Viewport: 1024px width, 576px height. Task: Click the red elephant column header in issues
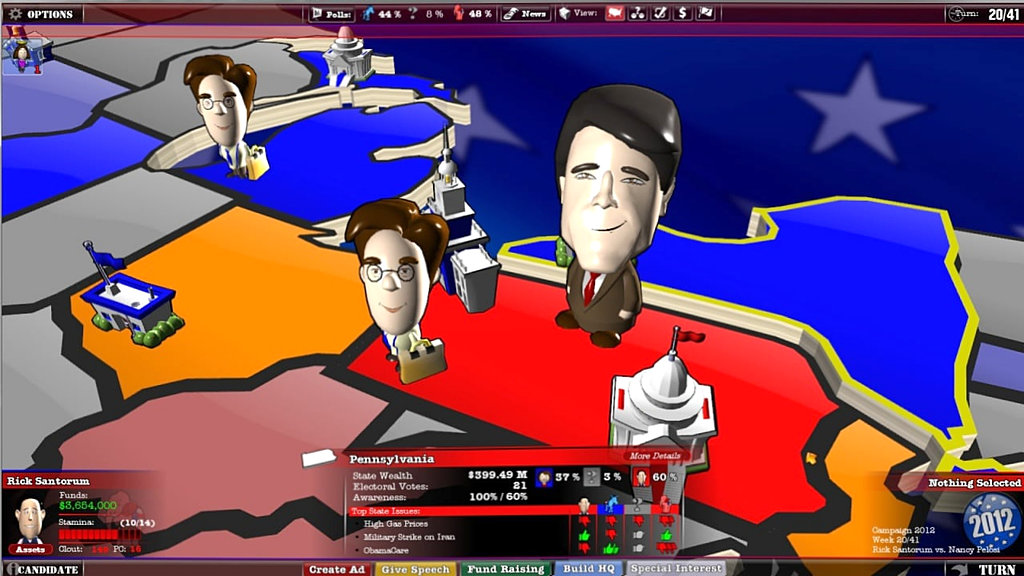[x=665, y=505]
